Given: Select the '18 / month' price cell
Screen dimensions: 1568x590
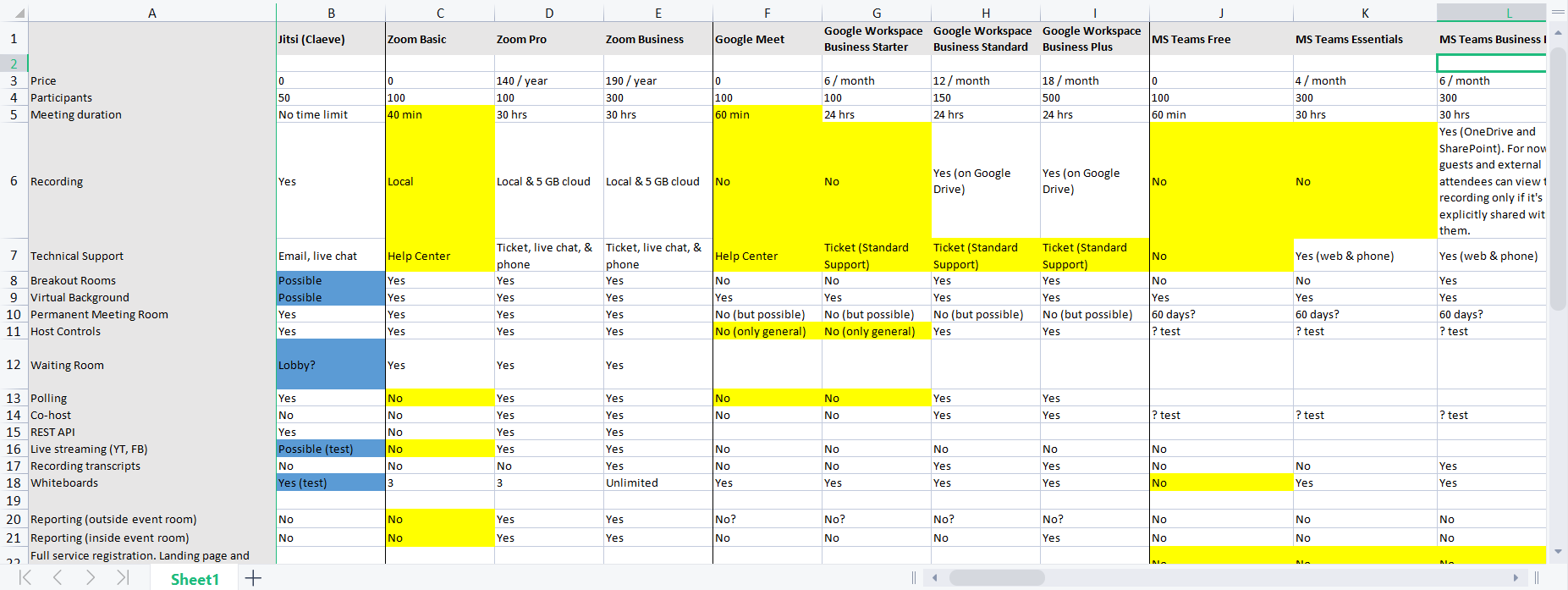Looking at the screenshot, I should [1095, 80].
